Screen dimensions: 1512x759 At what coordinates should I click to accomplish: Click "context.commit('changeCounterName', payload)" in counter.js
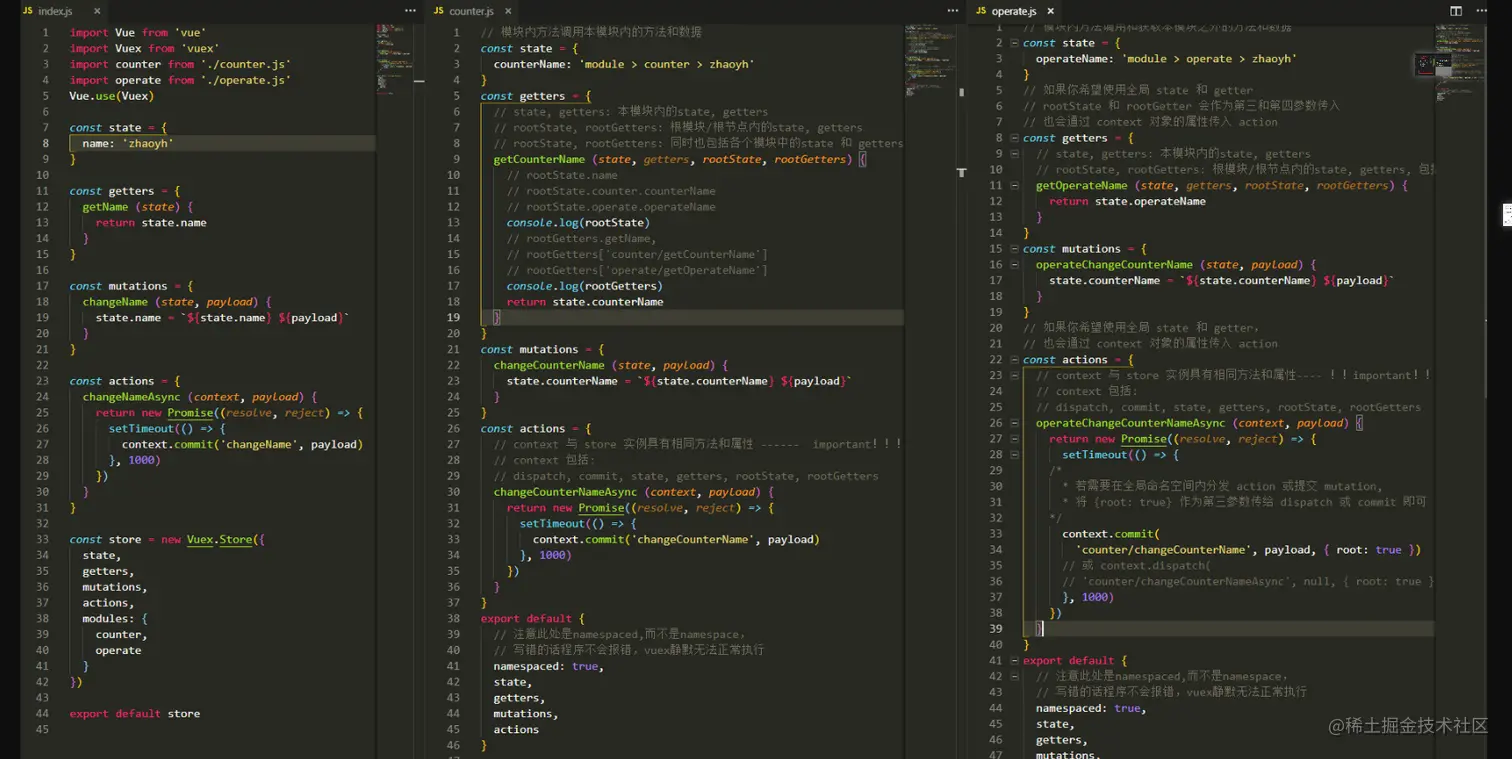click(x=676, y=540)
